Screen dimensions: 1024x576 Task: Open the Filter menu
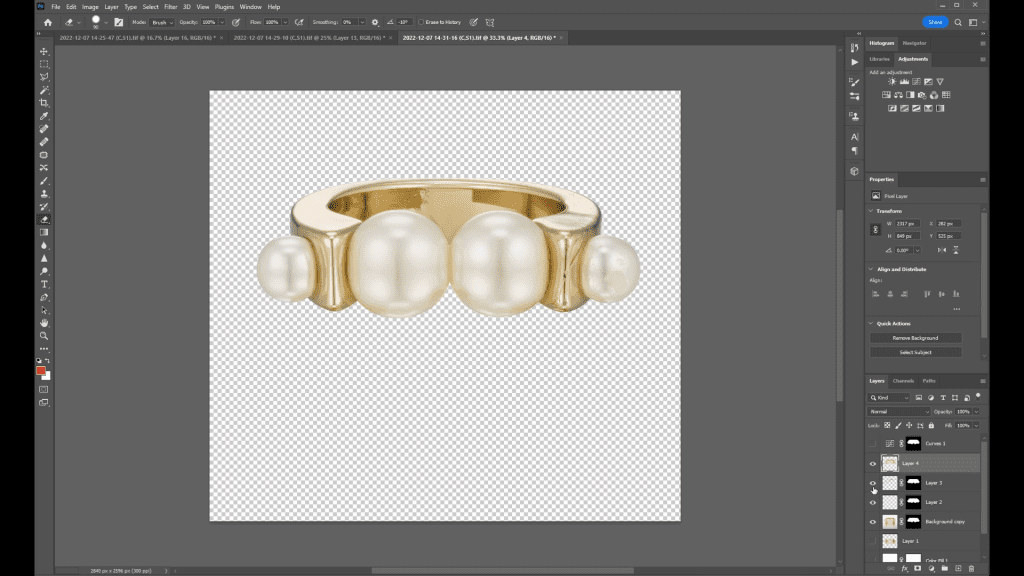tap(170, 7)
